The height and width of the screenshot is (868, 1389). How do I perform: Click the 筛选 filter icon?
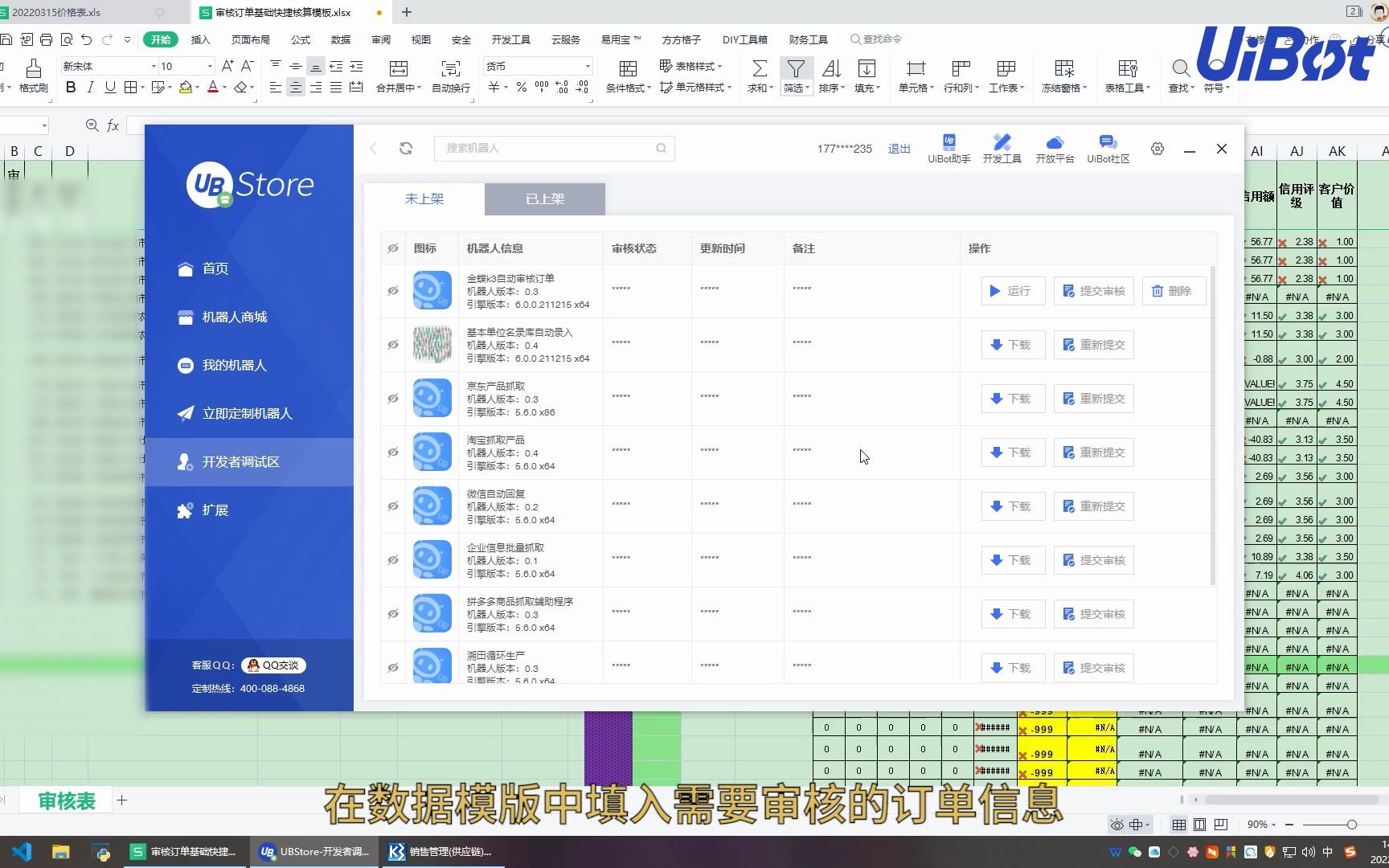[794, 71]
